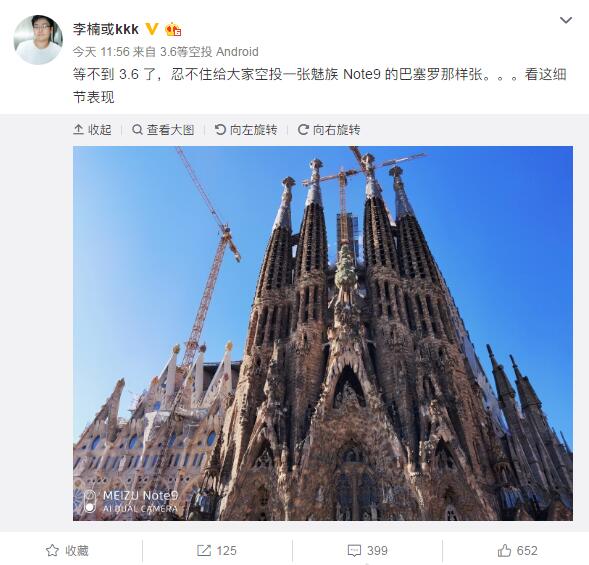Open the post options chevron menu
The height and width of the screenshot is (565, 589).
point(566,20)
